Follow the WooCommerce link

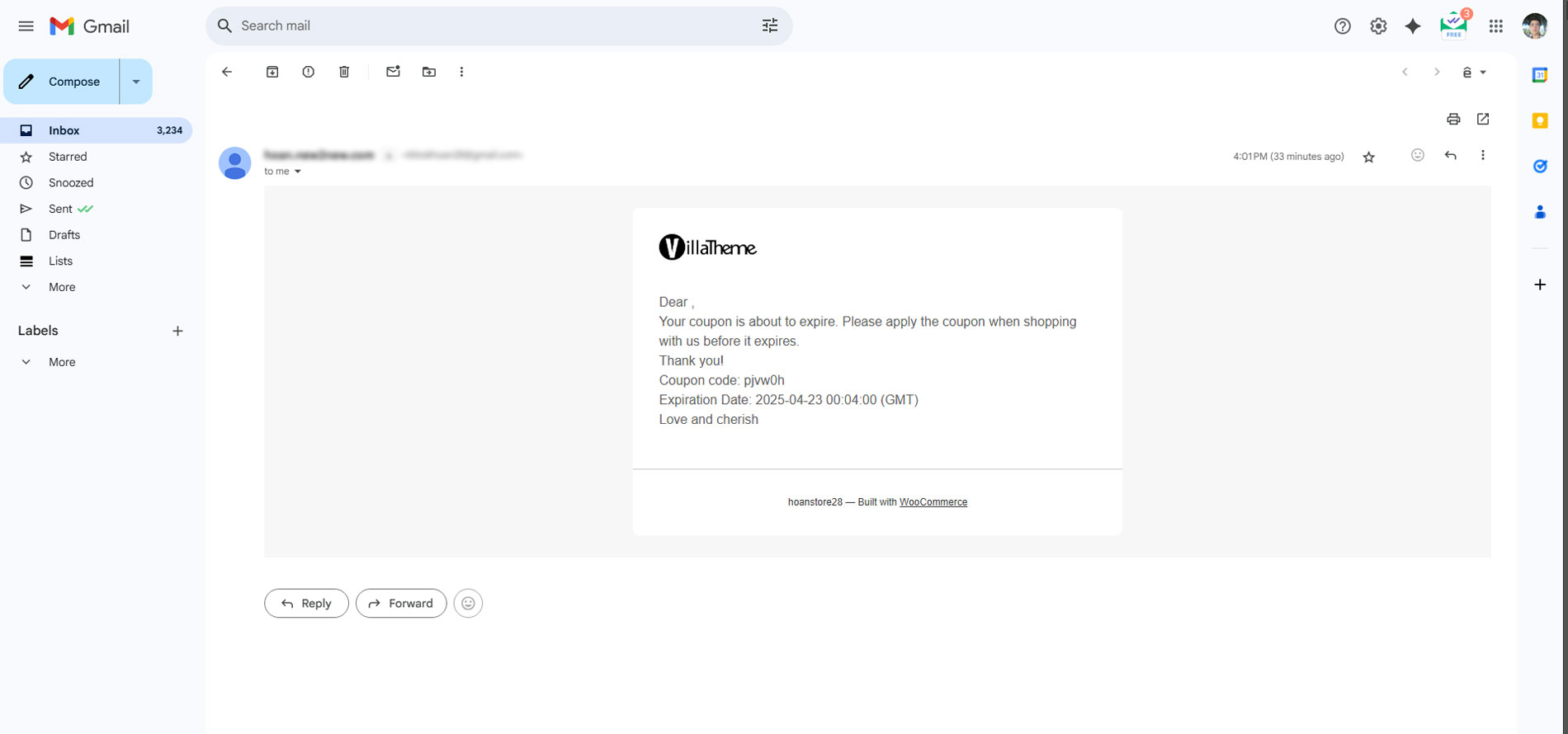click(933, 501)
